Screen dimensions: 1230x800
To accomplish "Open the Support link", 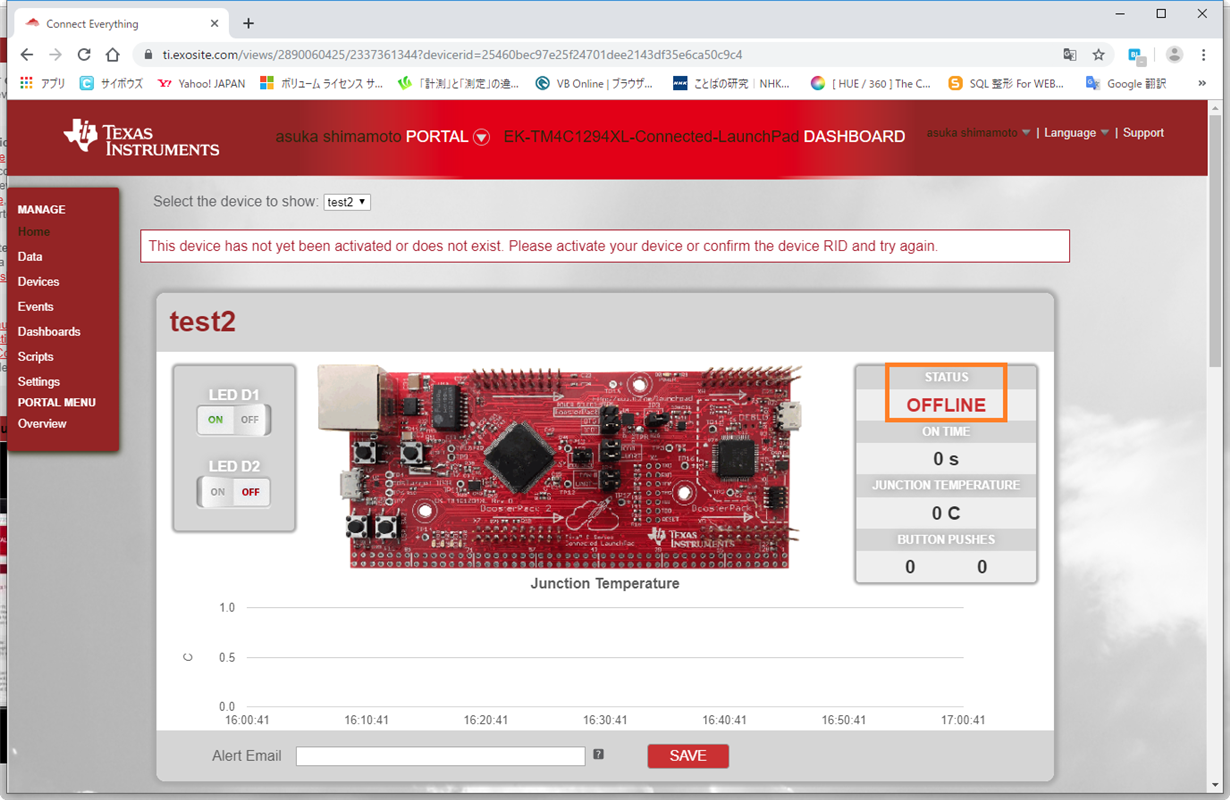I will [1143, 133].
